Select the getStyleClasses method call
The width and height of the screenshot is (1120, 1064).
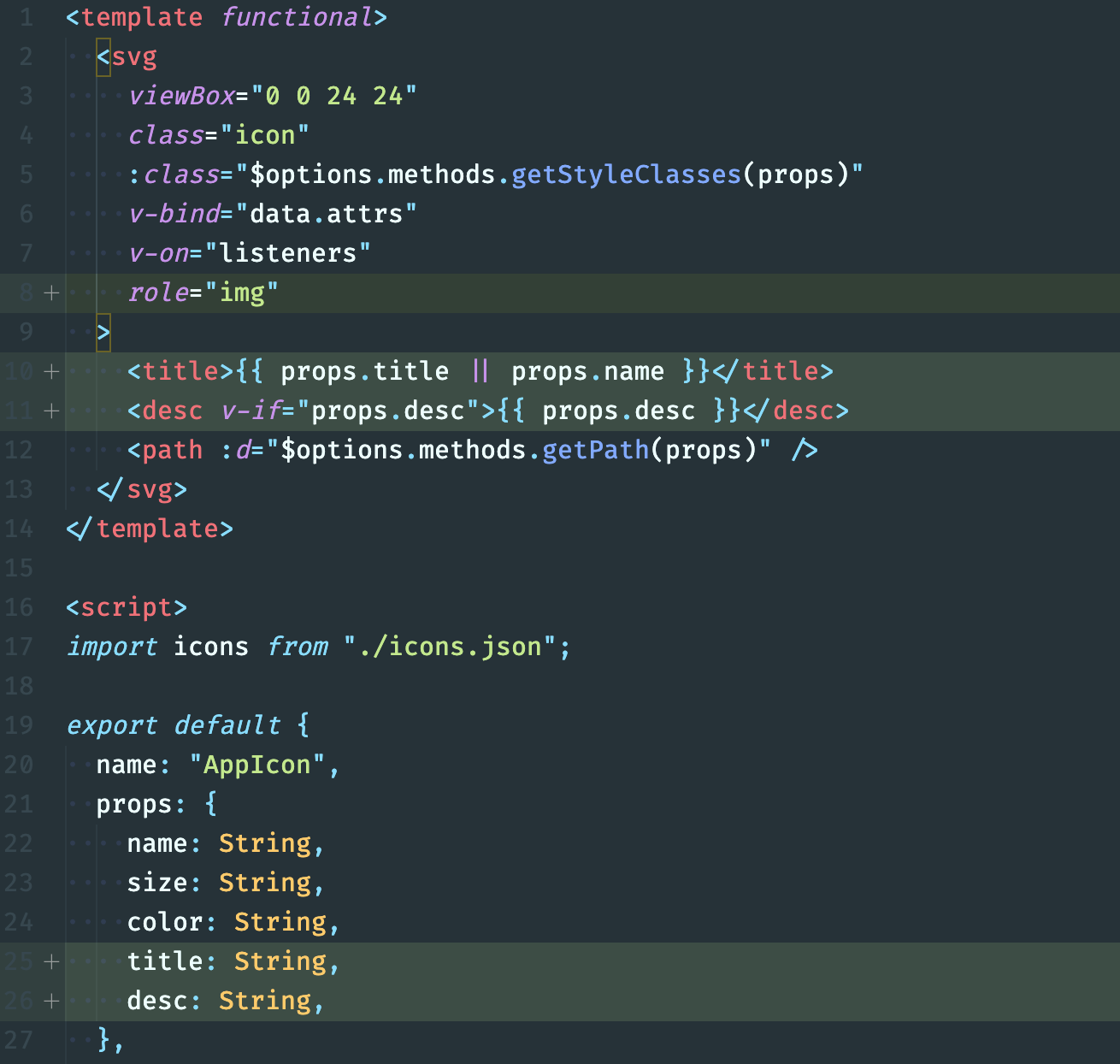(x=625, y=174)
